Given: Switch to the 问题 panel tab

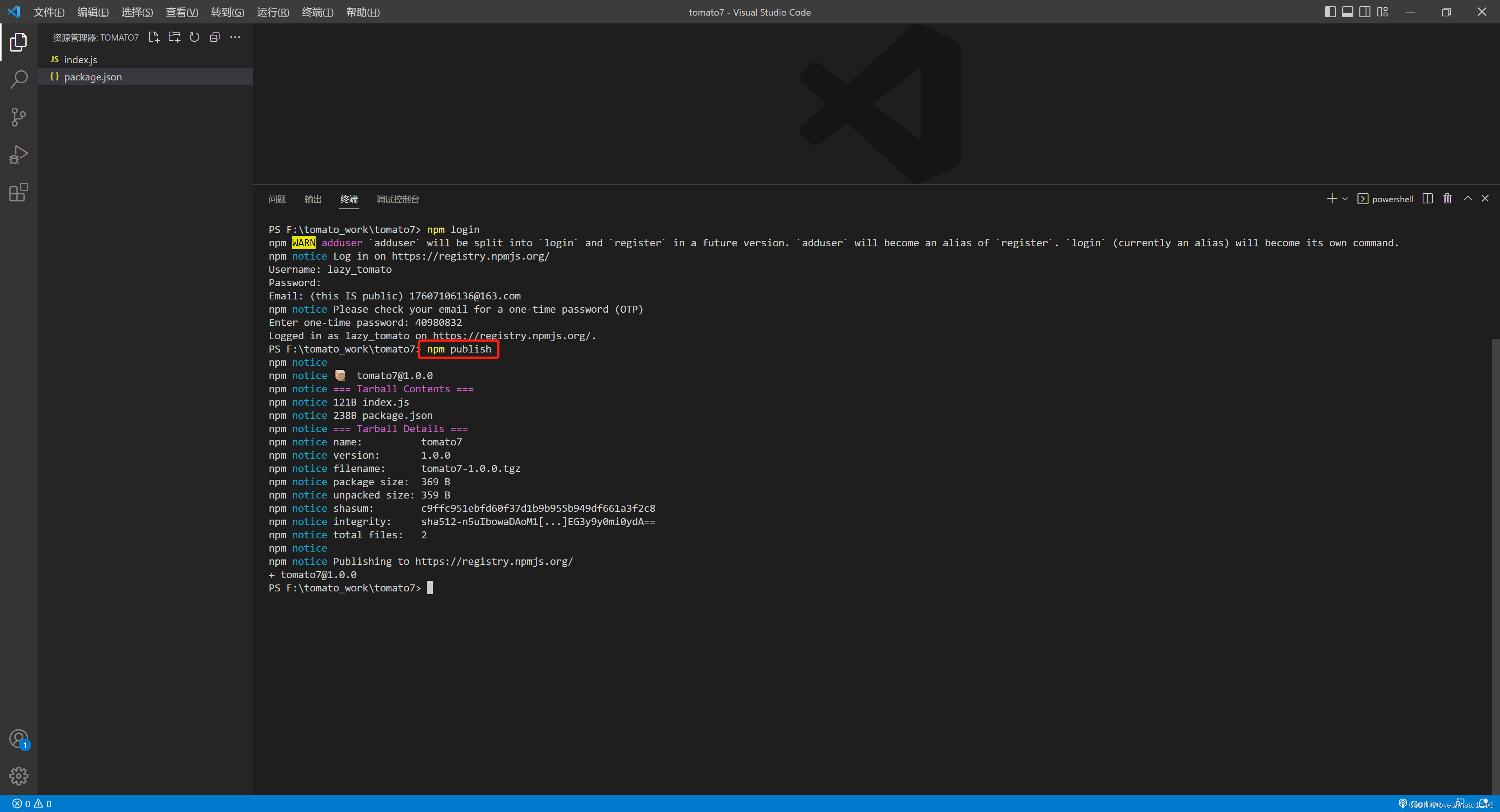Looking at the screenshot, I should [277, 199].
